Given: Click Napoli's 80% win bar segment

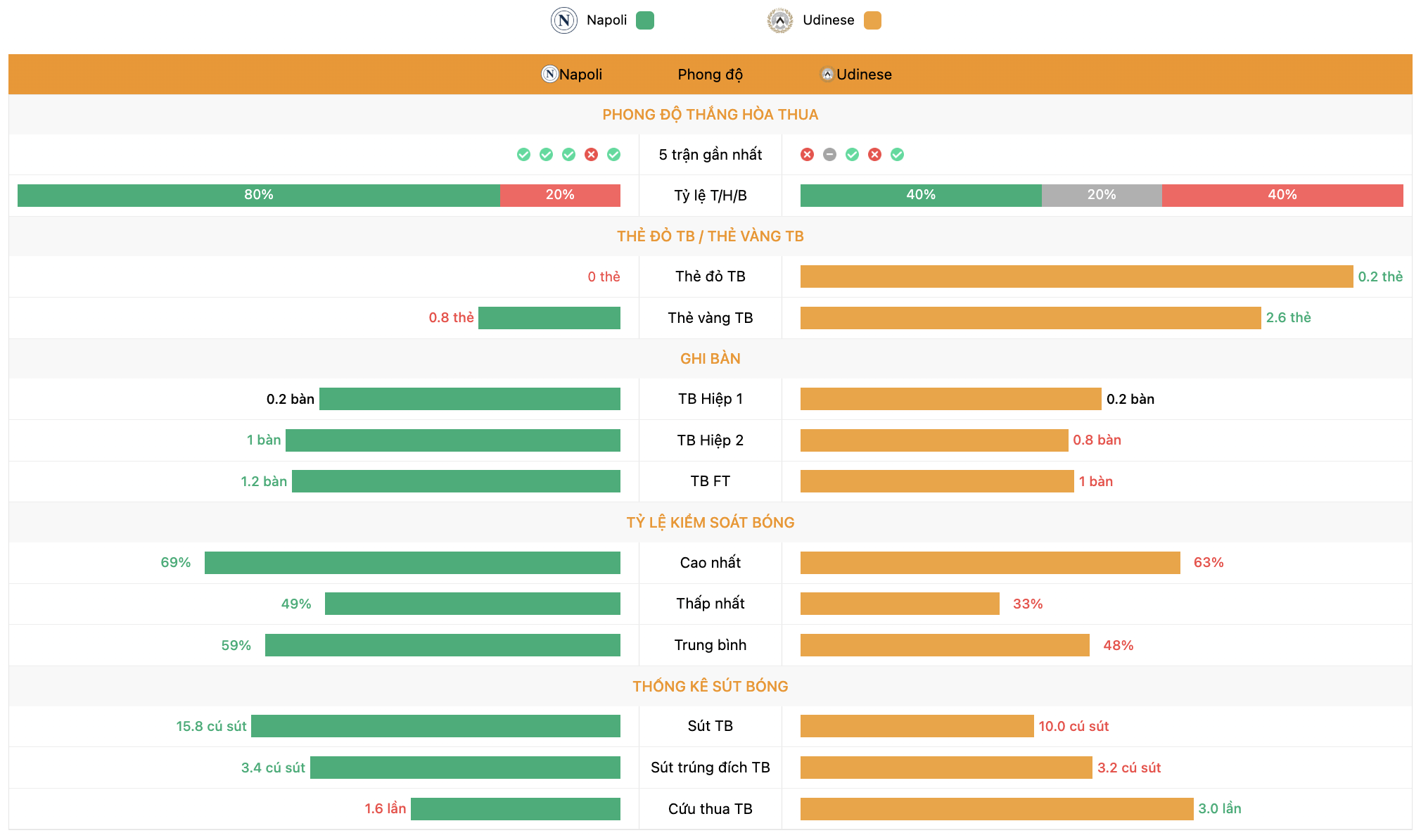Looking at the screenshot, I should point(258,195).
